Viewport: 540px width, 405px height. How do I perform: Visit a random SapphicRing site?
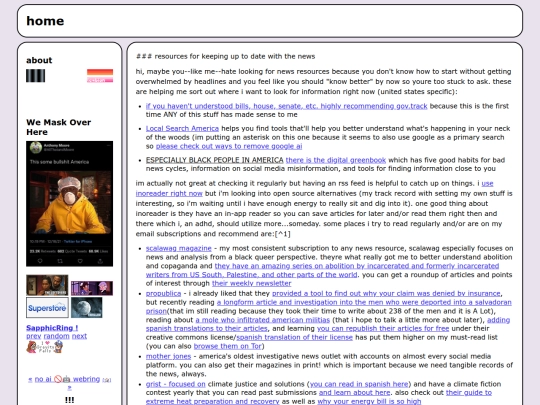(56, 336)
